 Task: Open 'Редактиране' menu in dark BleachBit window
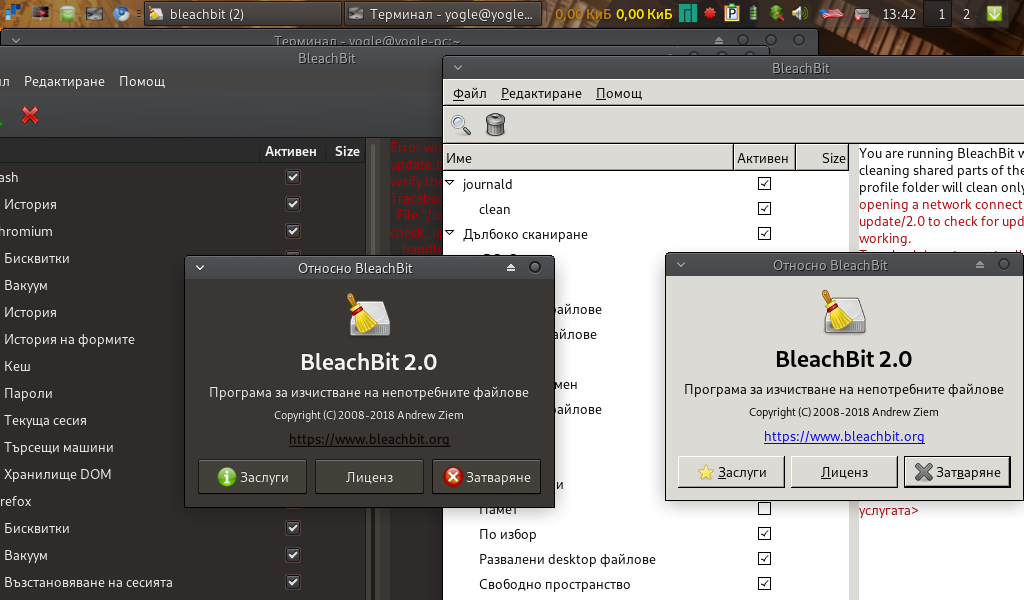pyautogui.click(x=64, y=82)
